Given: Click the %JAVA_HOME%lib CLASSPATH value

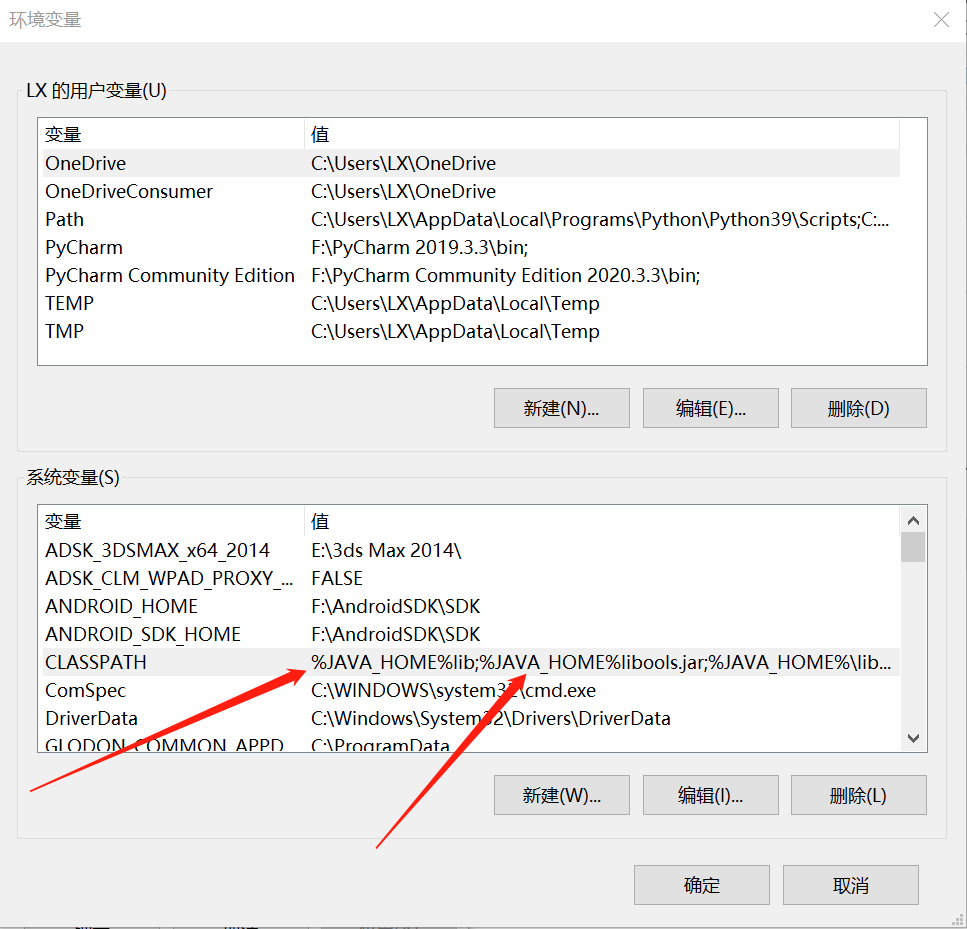Looking at the screenshot, I should tap(601, 662).
